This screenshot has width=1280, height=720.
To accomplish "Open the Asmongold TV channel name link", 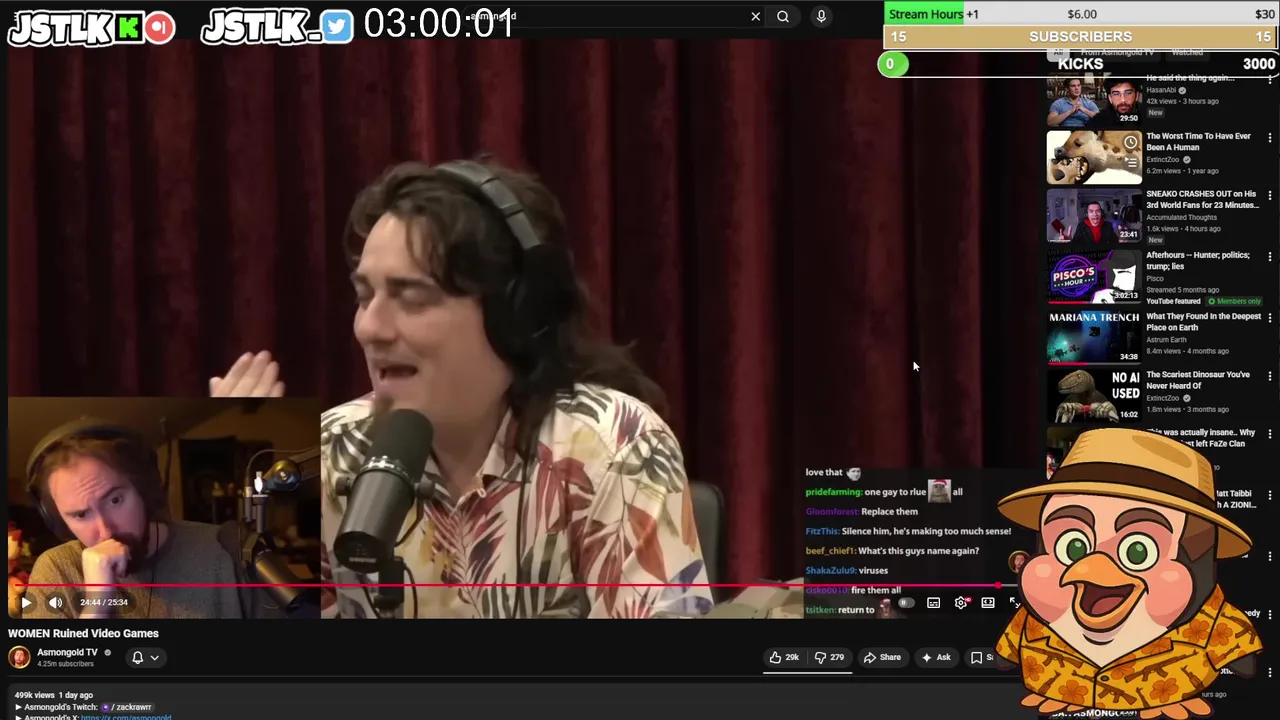I will [67, 652].
